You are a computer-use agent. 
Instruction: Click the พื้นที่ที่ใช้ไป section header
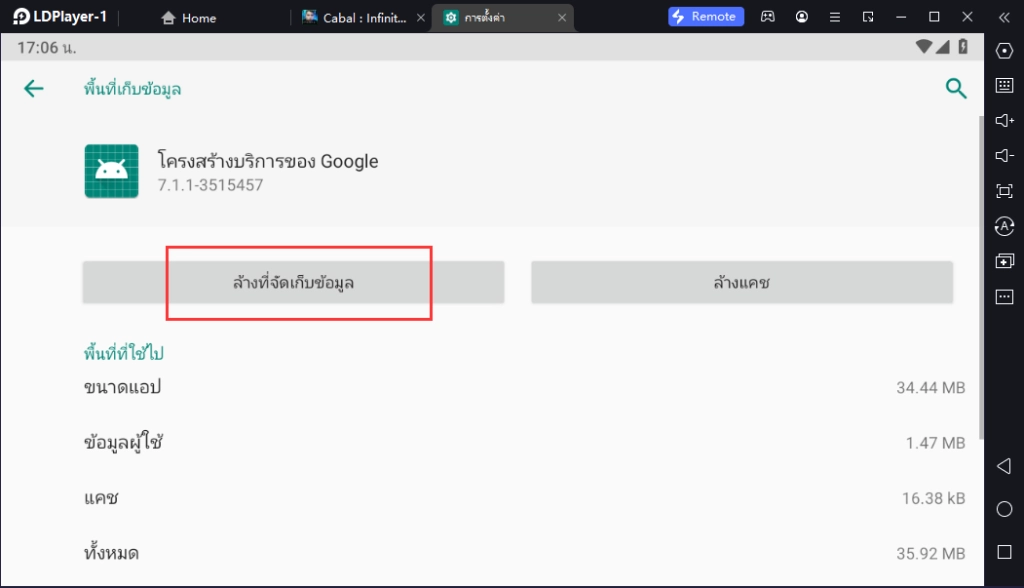[x=123, y=352]
